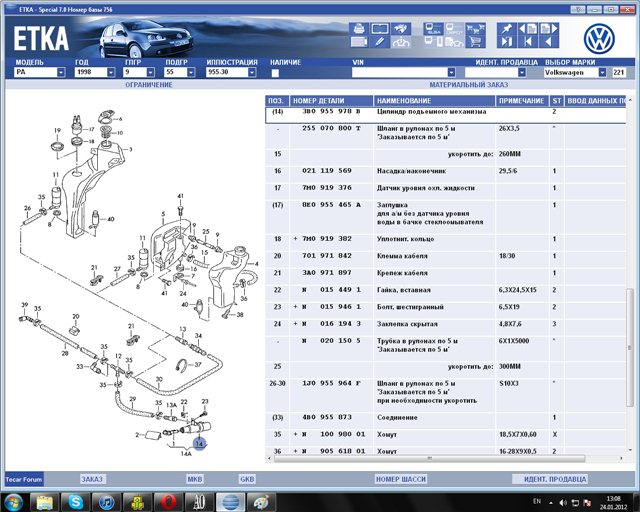
Task: Toggle the НАЛИЧИЕ checkbox
Action: coord(275,73)
